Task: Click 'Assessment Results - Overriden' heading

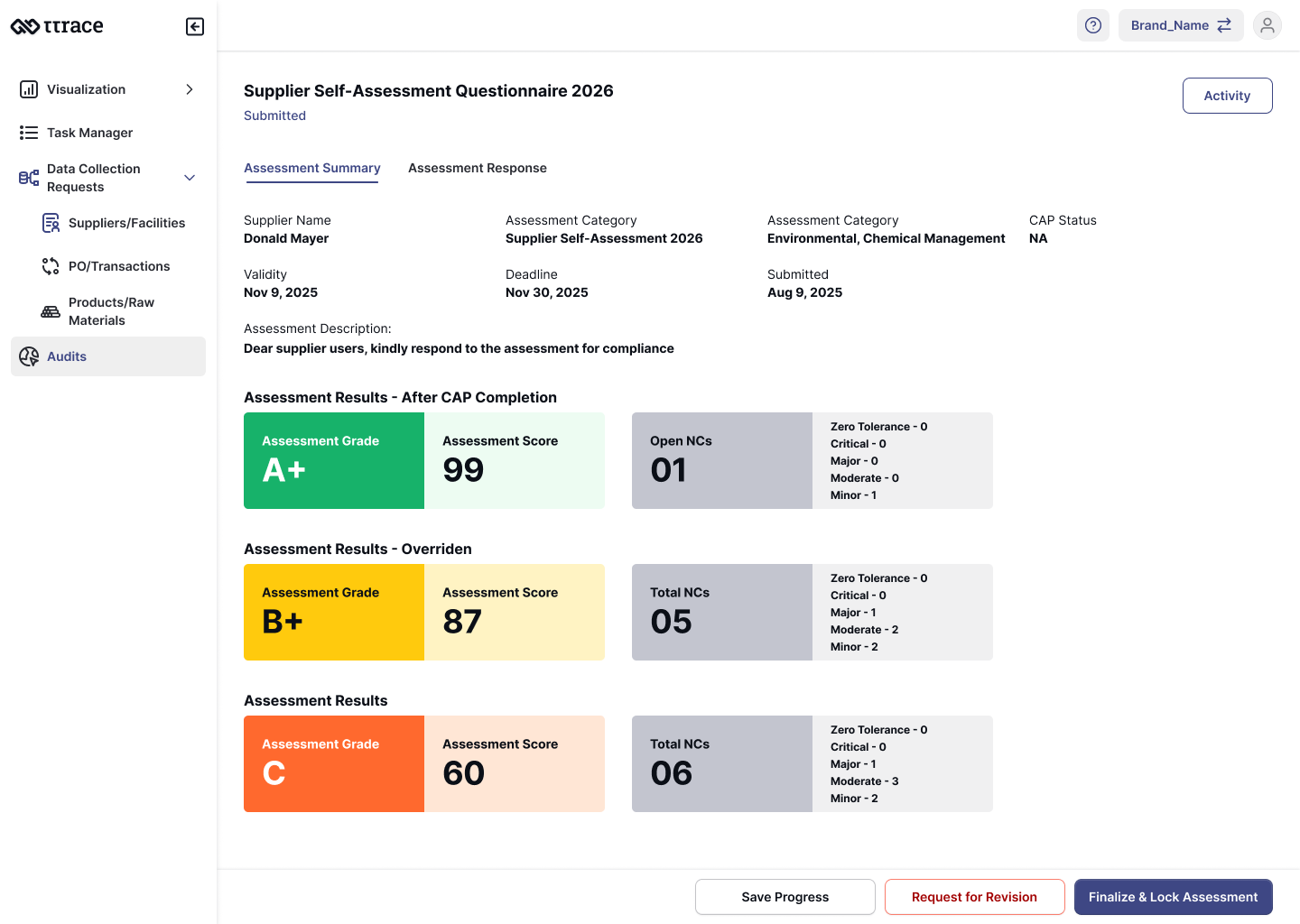Action: 357,550
